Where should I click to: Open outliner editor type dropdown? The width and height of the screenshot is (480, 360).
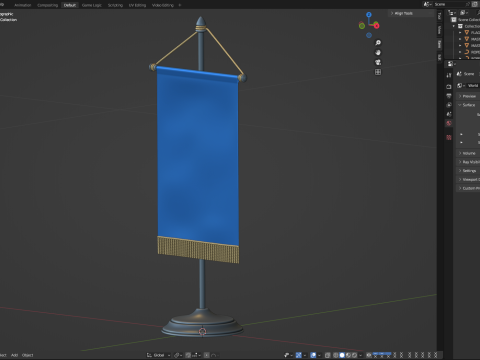pos(452,13)
